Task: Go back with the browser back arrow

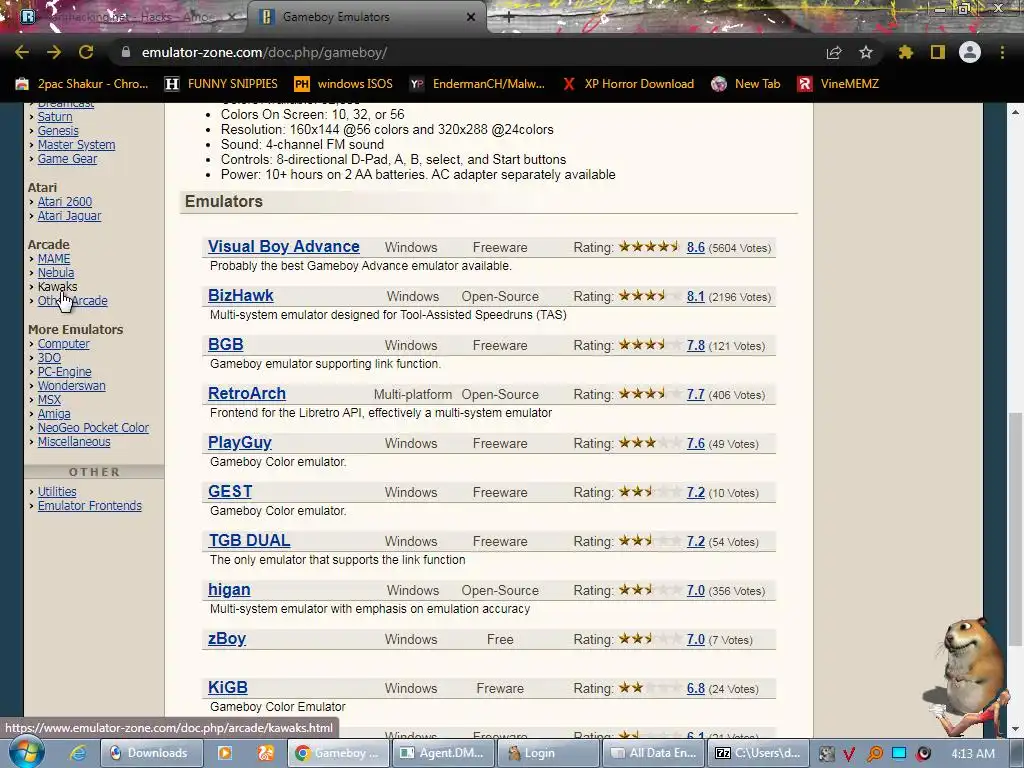Action: 22,52
